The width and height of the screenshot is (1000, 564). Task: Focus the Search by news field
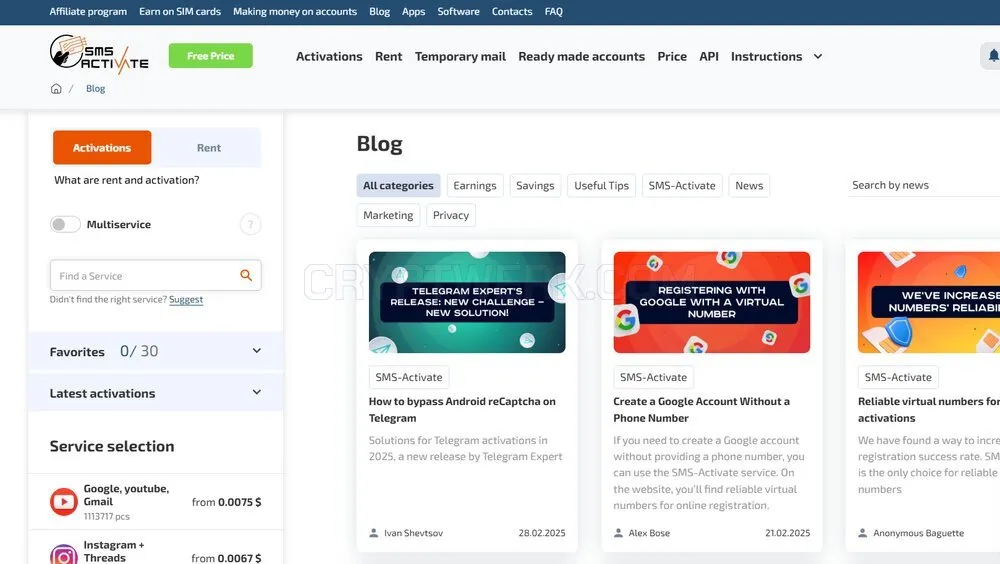[923, 185]
